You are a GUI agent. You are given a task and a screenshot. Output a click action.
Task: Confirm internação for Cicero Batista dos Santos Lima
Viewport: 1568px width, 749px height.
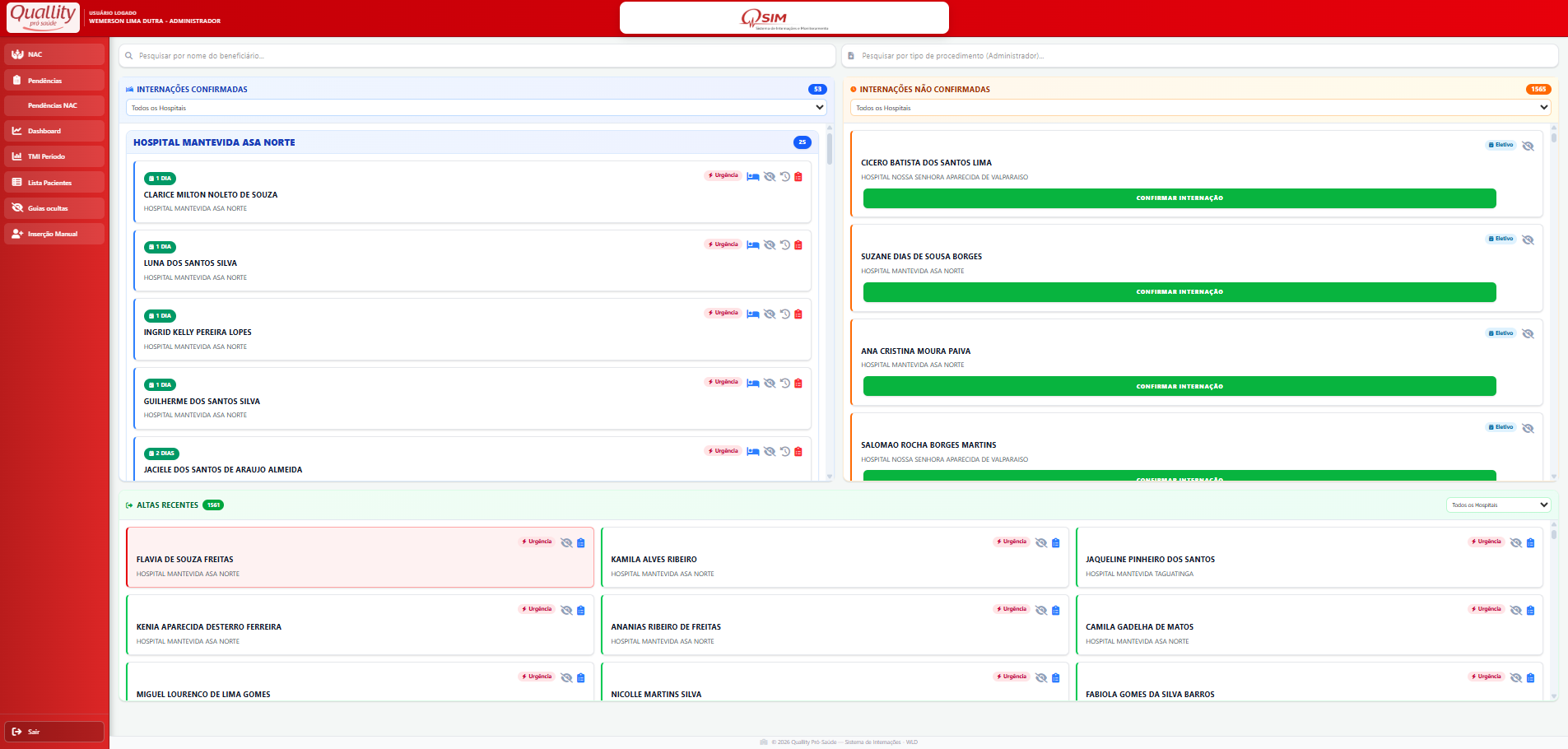[1179, 198]
